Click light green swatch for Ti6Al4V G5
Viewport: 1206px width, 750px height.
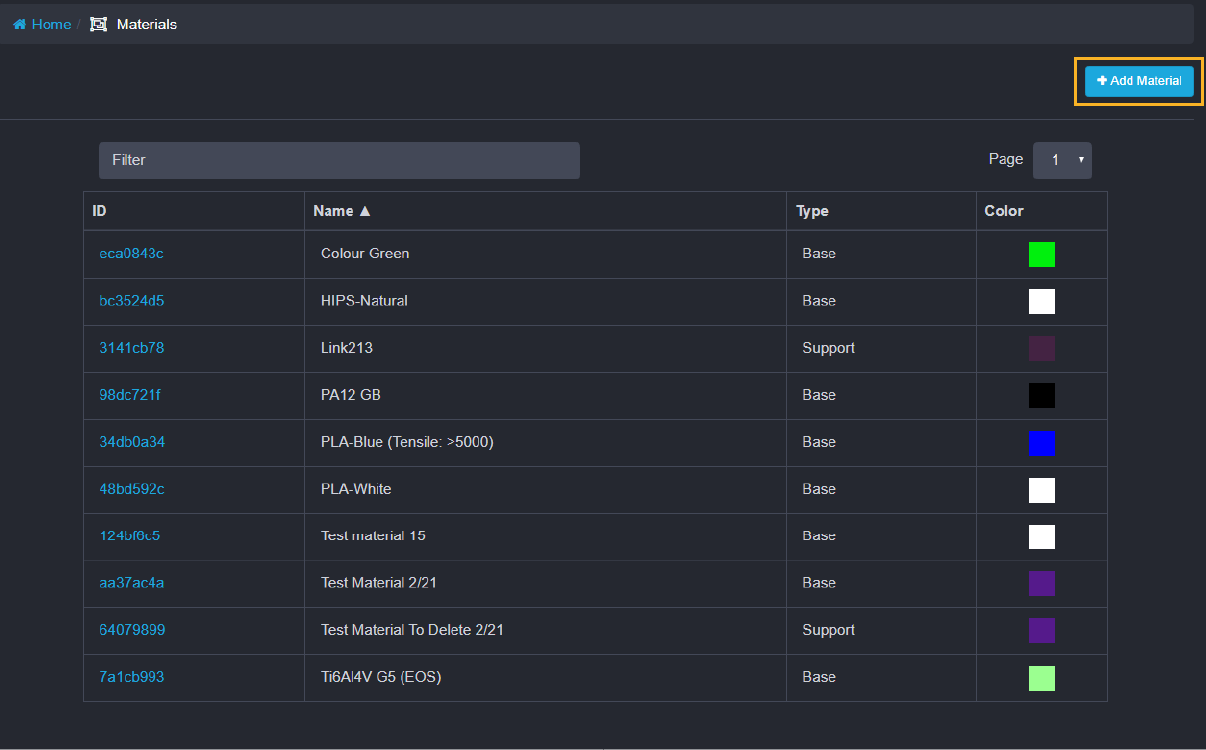pyautogui.click(x=1041, y=678)
